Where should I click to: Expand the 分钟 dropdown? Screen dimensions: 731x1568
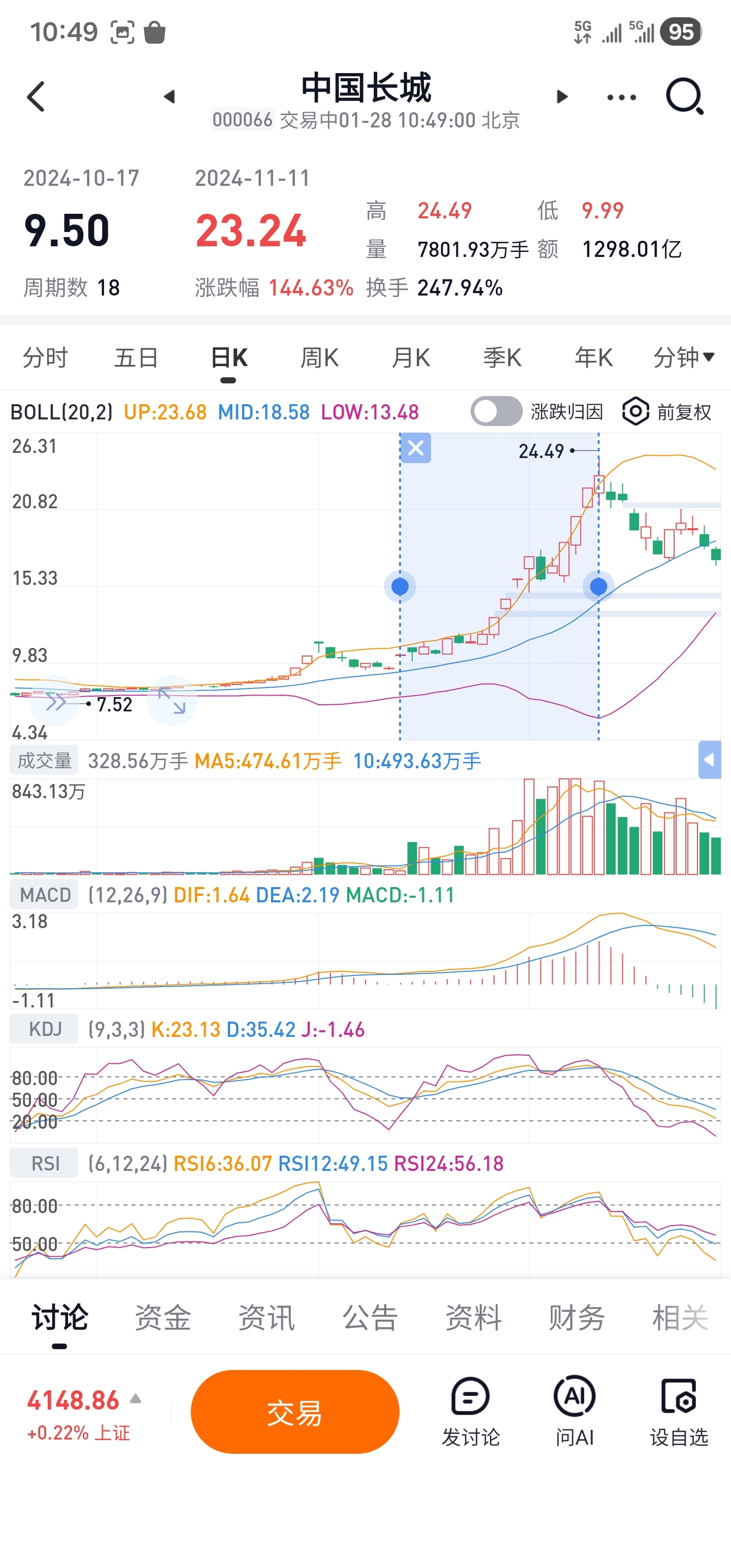click(x=683, y=357)
